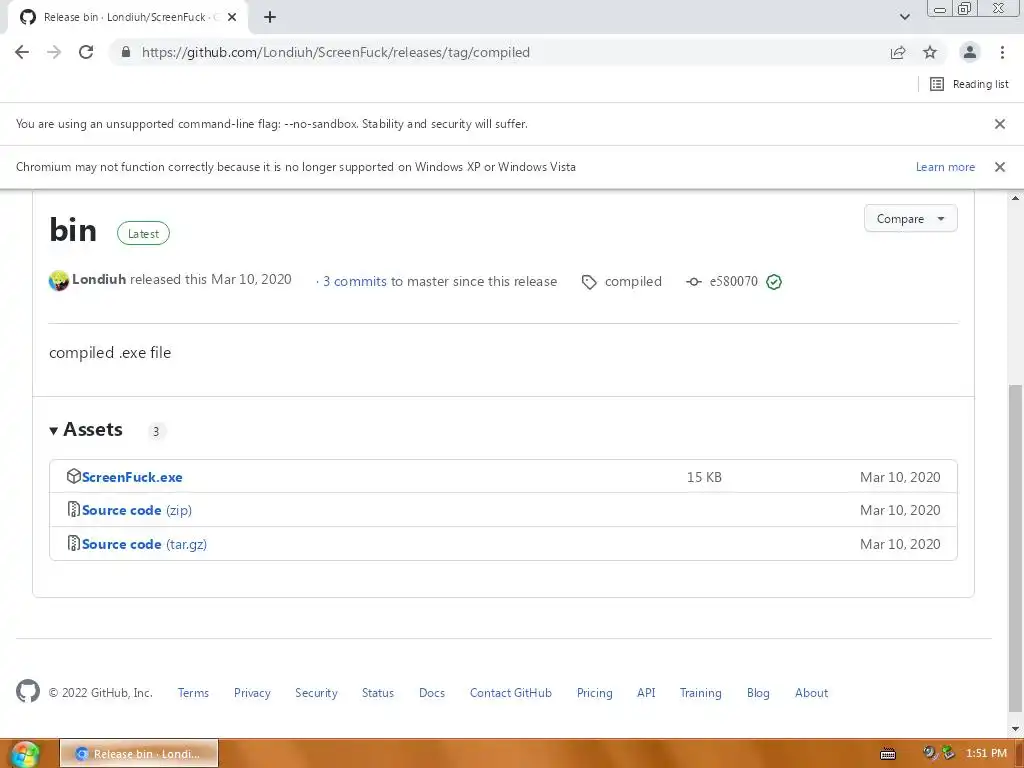Click scrollbar down arrow
Image resolution: width=1024 pixels, height=768 pixels.
click(1016, 729)
